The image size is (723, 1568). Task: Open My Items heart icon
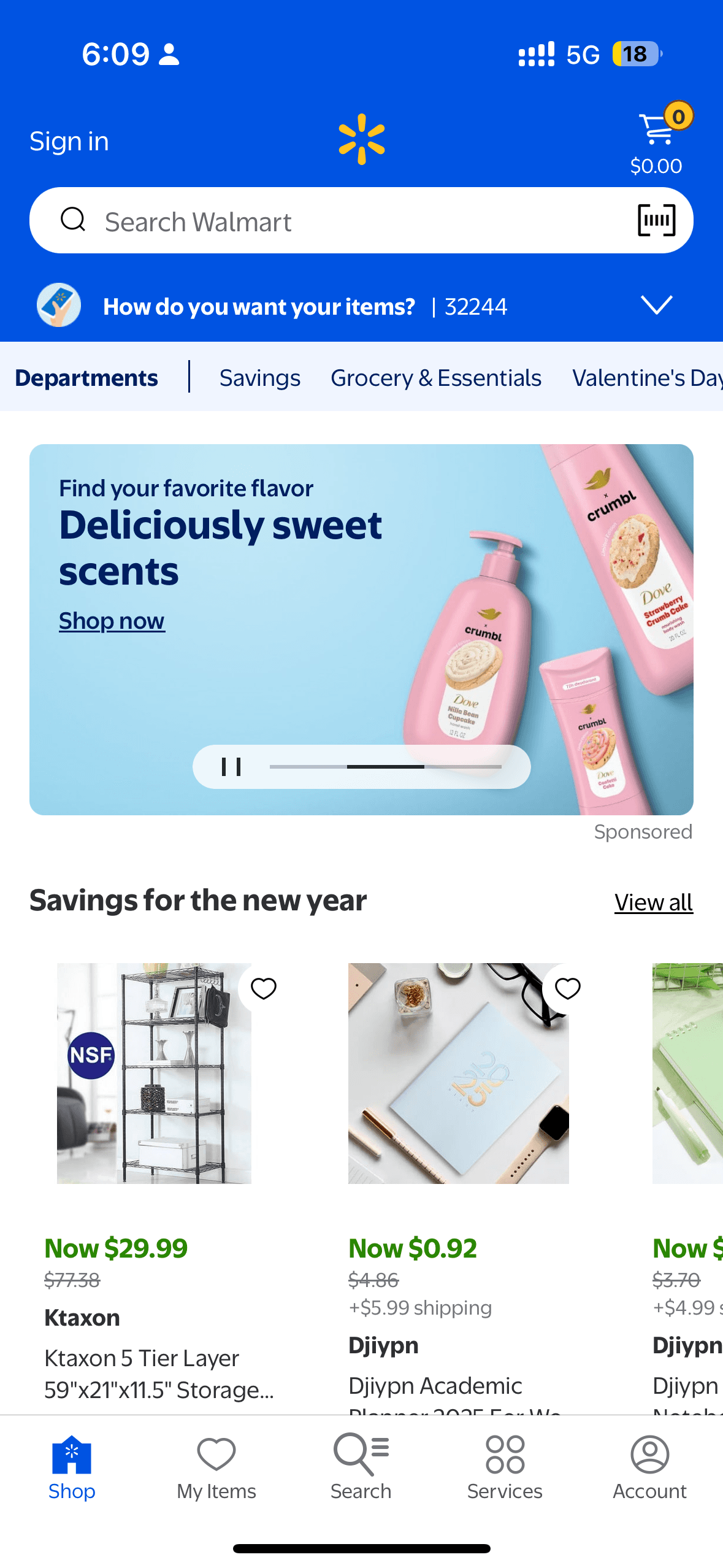216,1454
